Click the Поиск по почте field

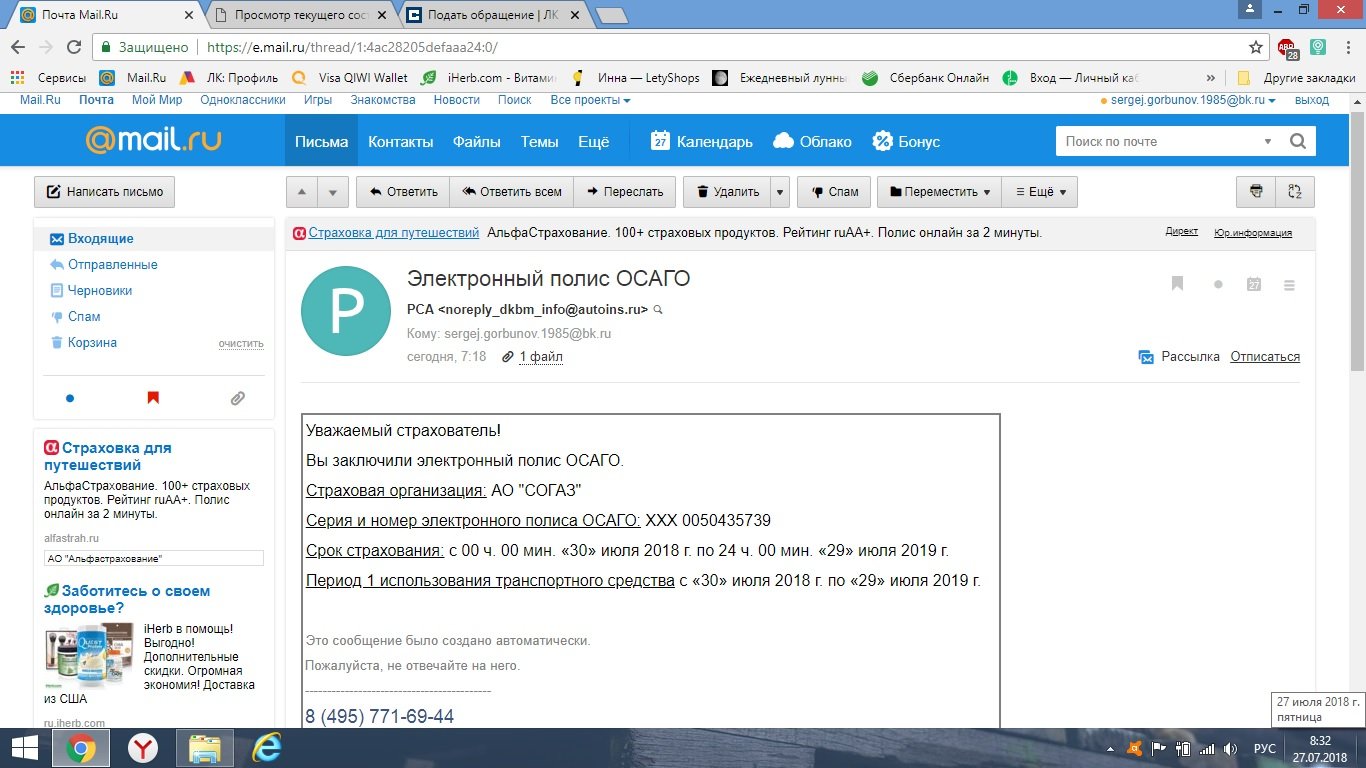[x=1158, y=141]
